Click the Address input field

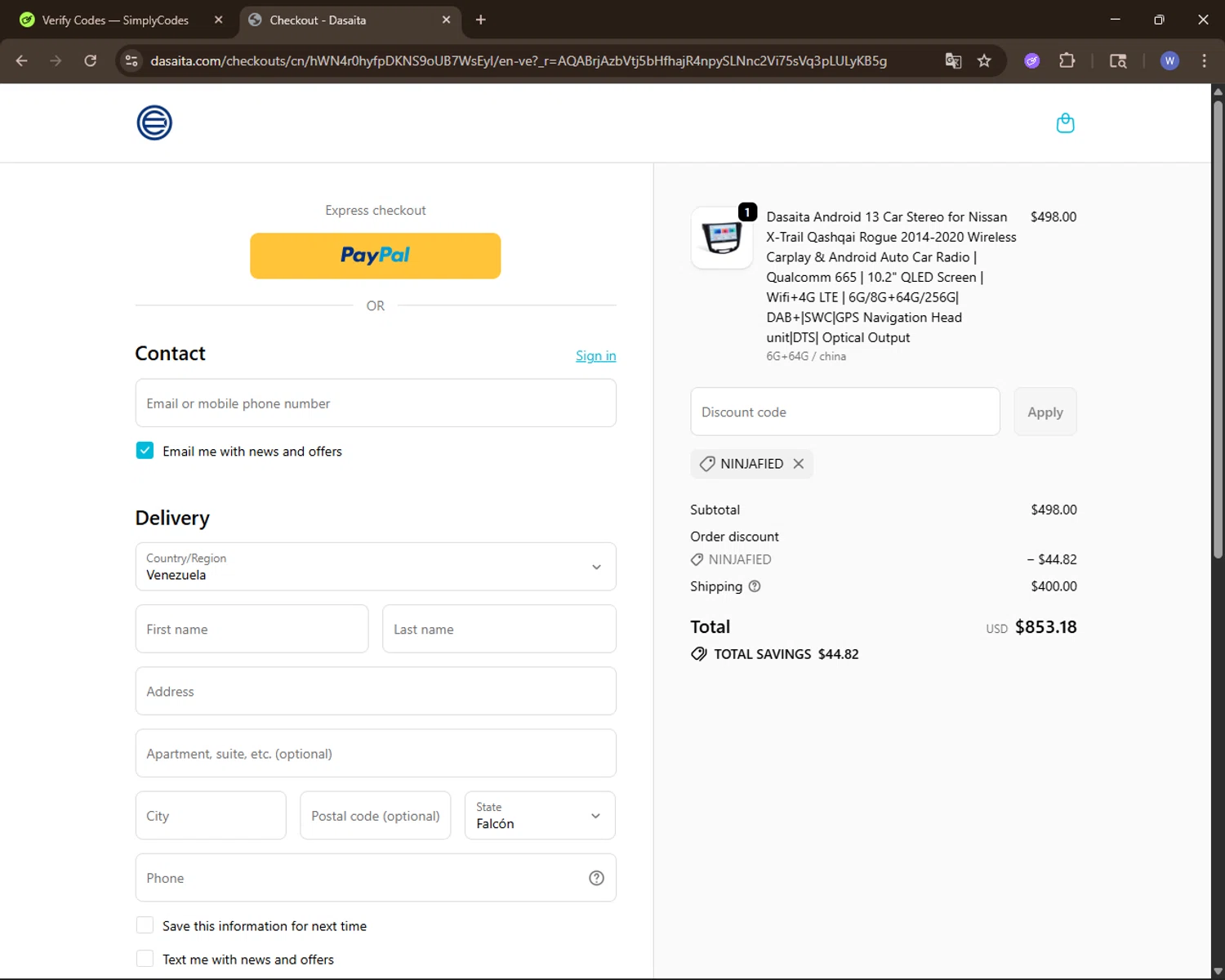click(x=376, y=691)
